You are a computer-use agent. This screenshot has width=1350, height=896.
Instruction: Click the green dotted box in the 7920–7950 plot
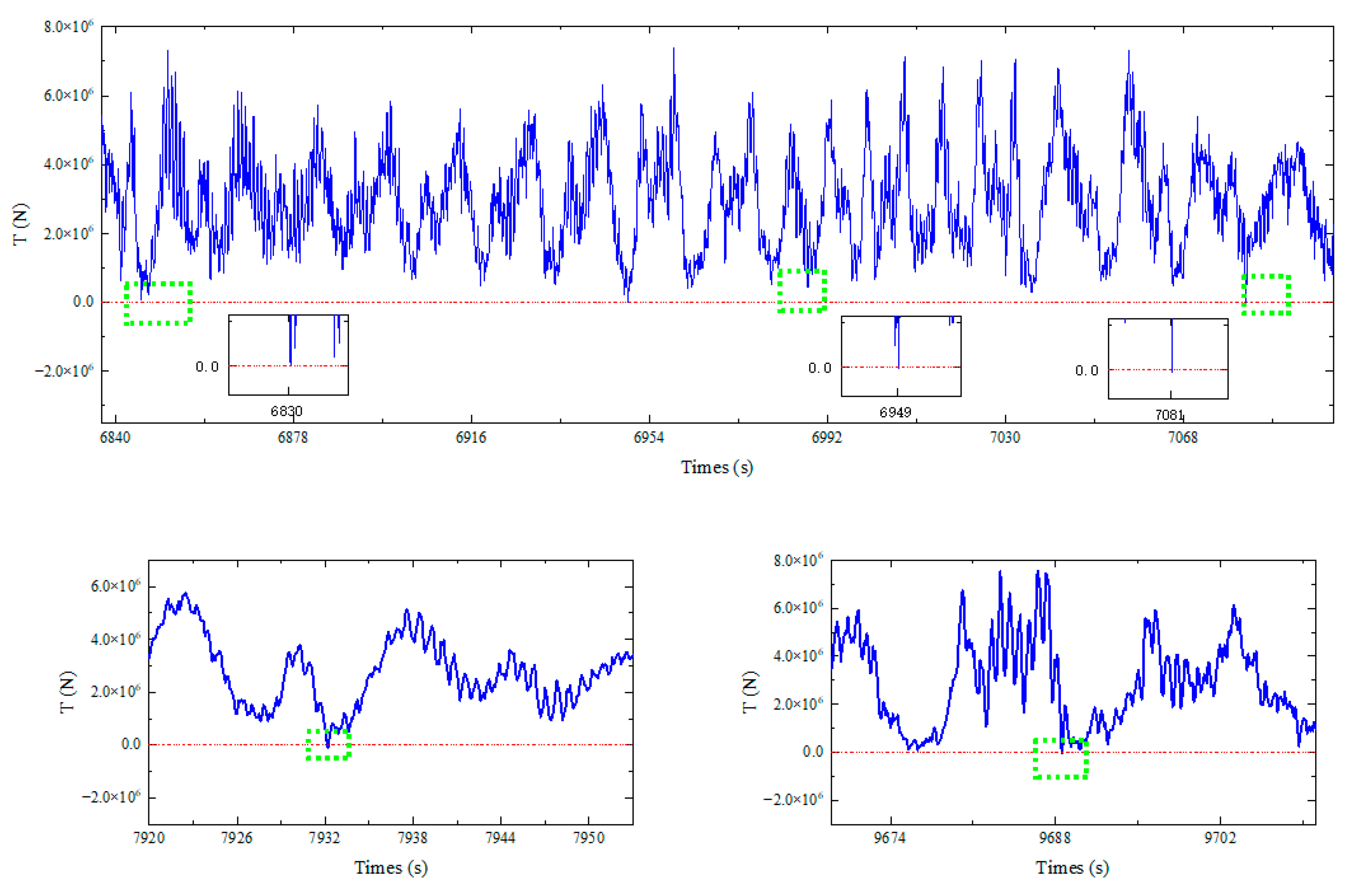tap(328, 744)
